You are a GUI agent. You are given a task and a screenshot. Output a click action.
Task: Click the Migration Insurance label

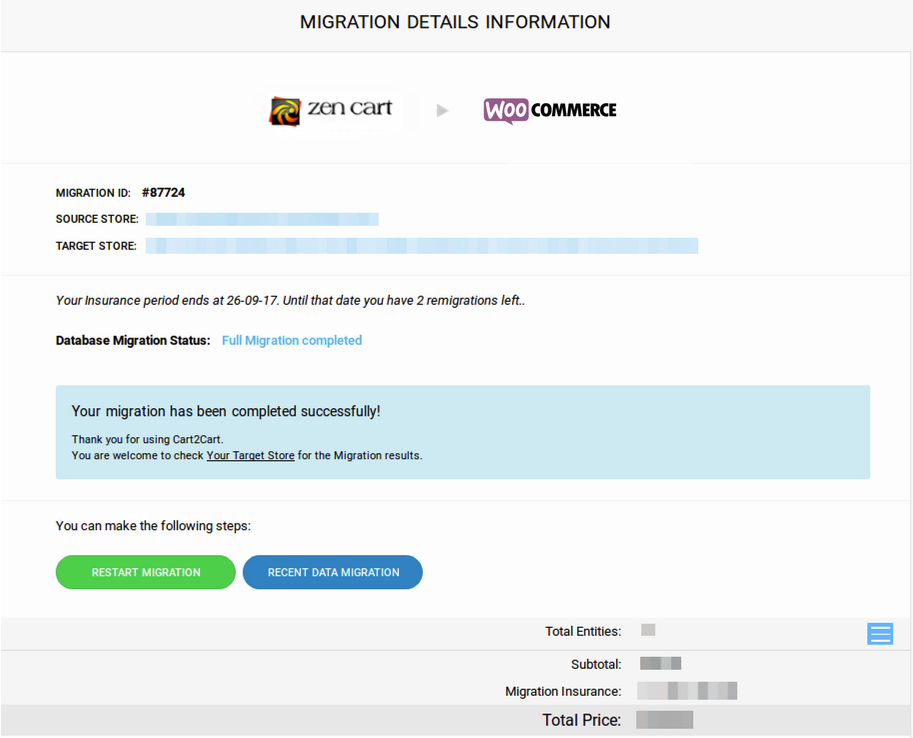pyautogui.click(x=563, y=691)
